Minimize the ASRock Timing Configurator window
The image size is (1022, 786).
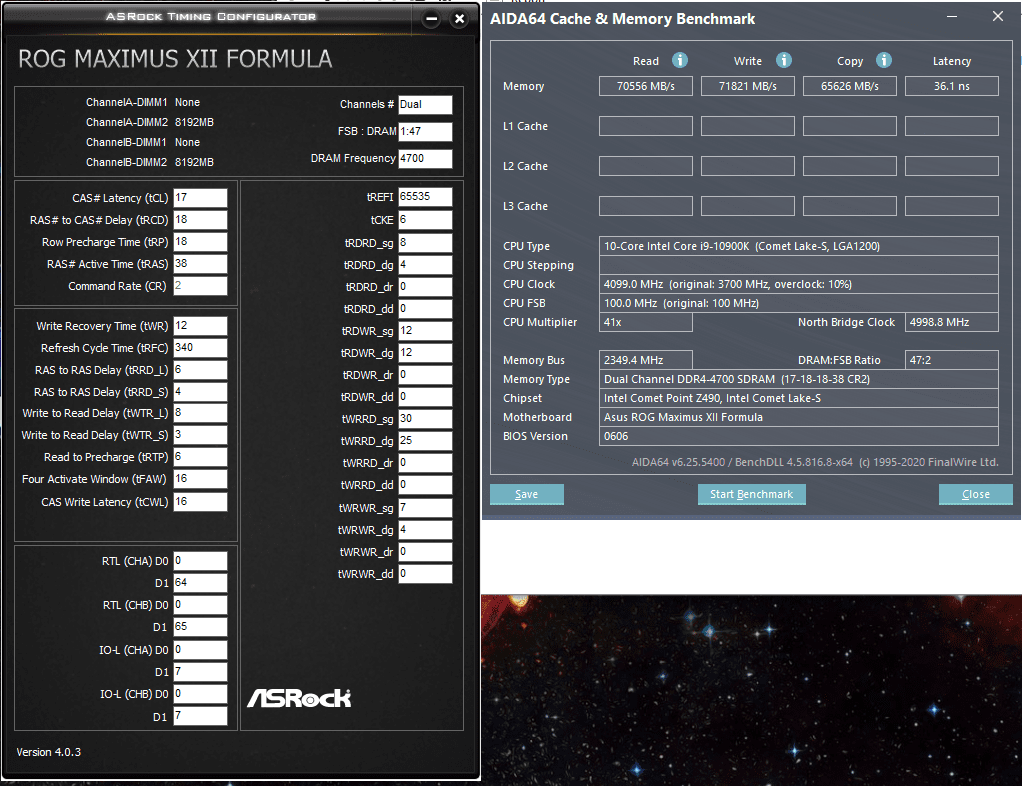click(x=431, y=19)
